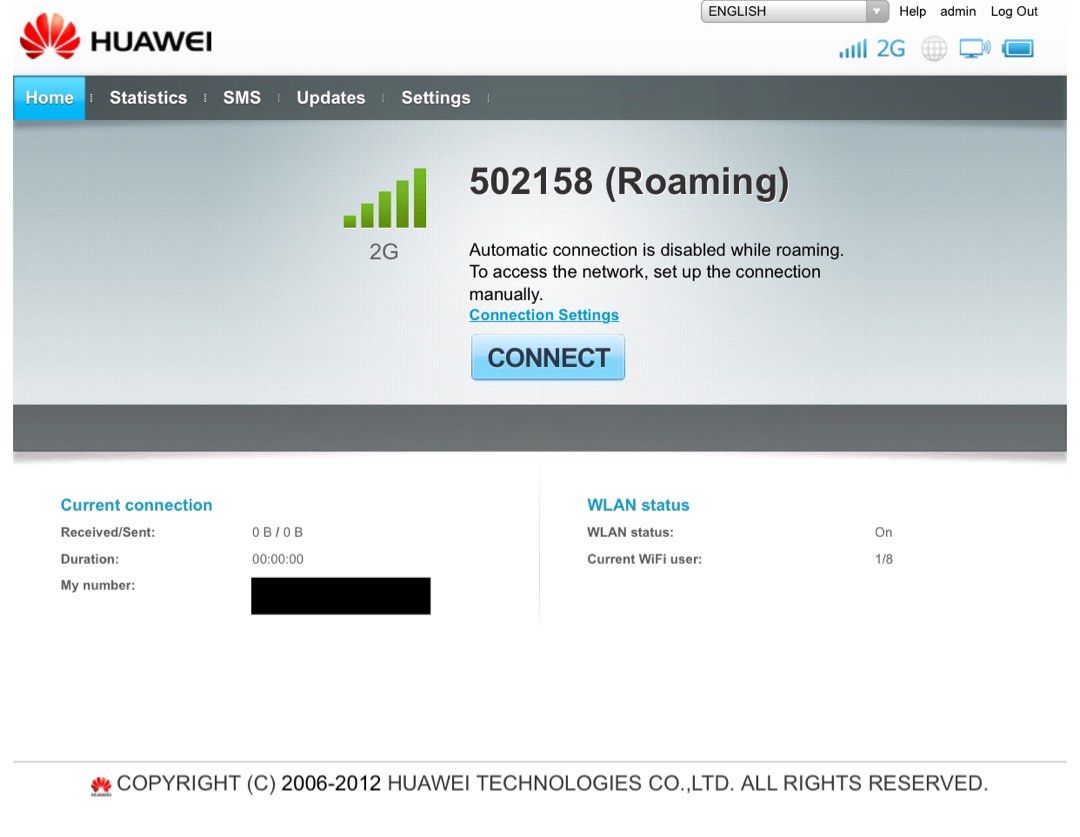Open the Settings tab
Viewport: 1080px width, 837px height.
coord(436,97)
